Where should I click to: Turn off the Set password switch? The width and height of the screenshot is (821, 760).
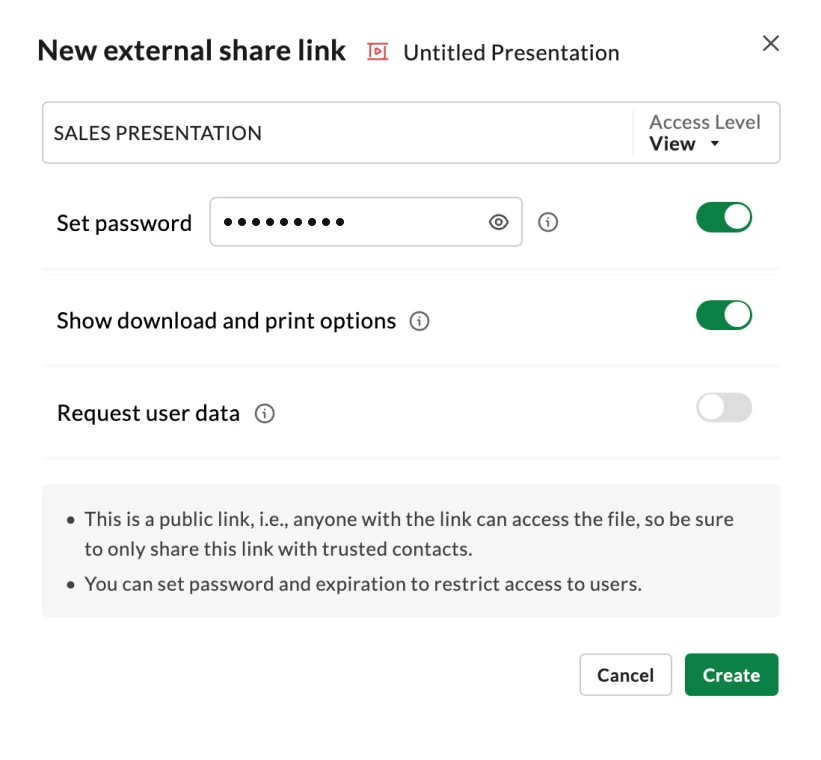click(723, 217)
